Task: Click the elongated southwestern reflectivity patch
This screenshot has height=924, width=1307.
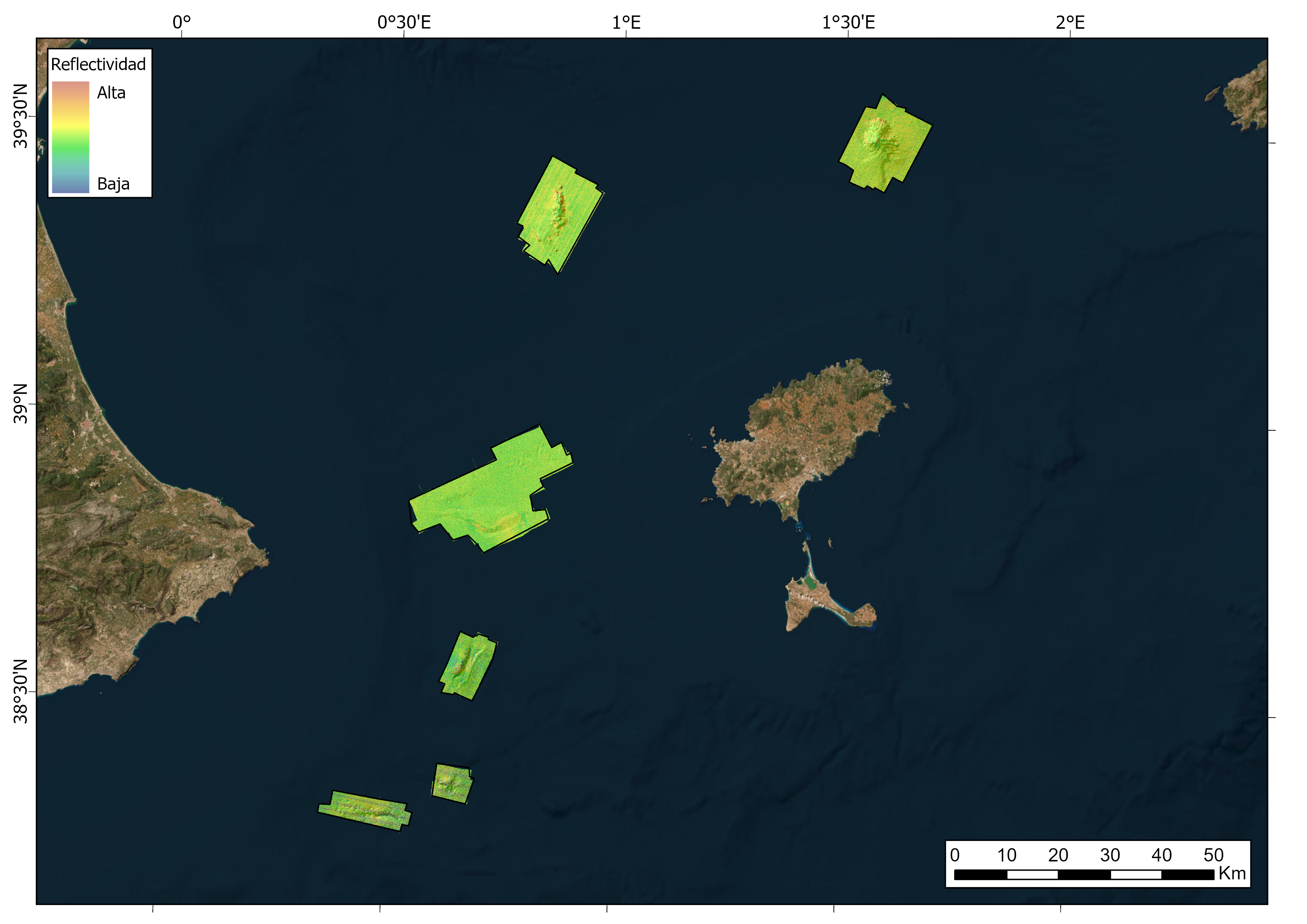Action: click(364, 811)
